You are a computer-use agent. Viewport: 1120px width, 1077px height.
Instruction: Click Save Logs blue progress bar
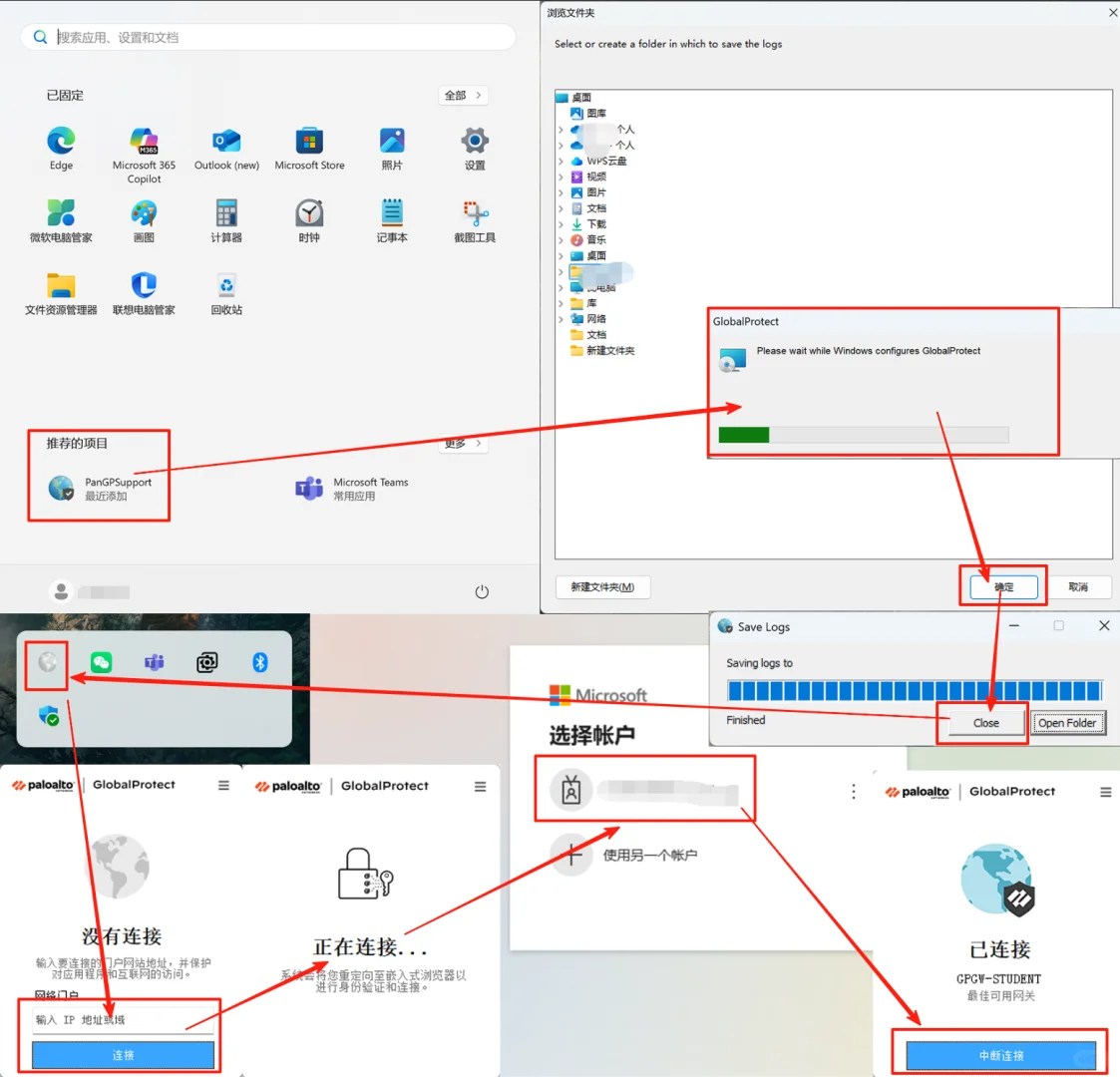[915, 691]
